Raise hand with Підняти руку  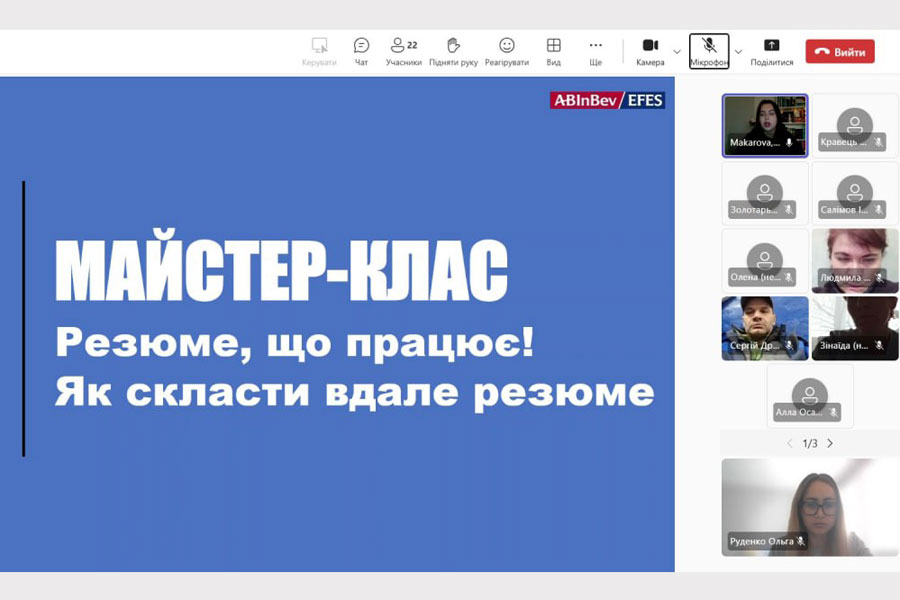point(453,51)
